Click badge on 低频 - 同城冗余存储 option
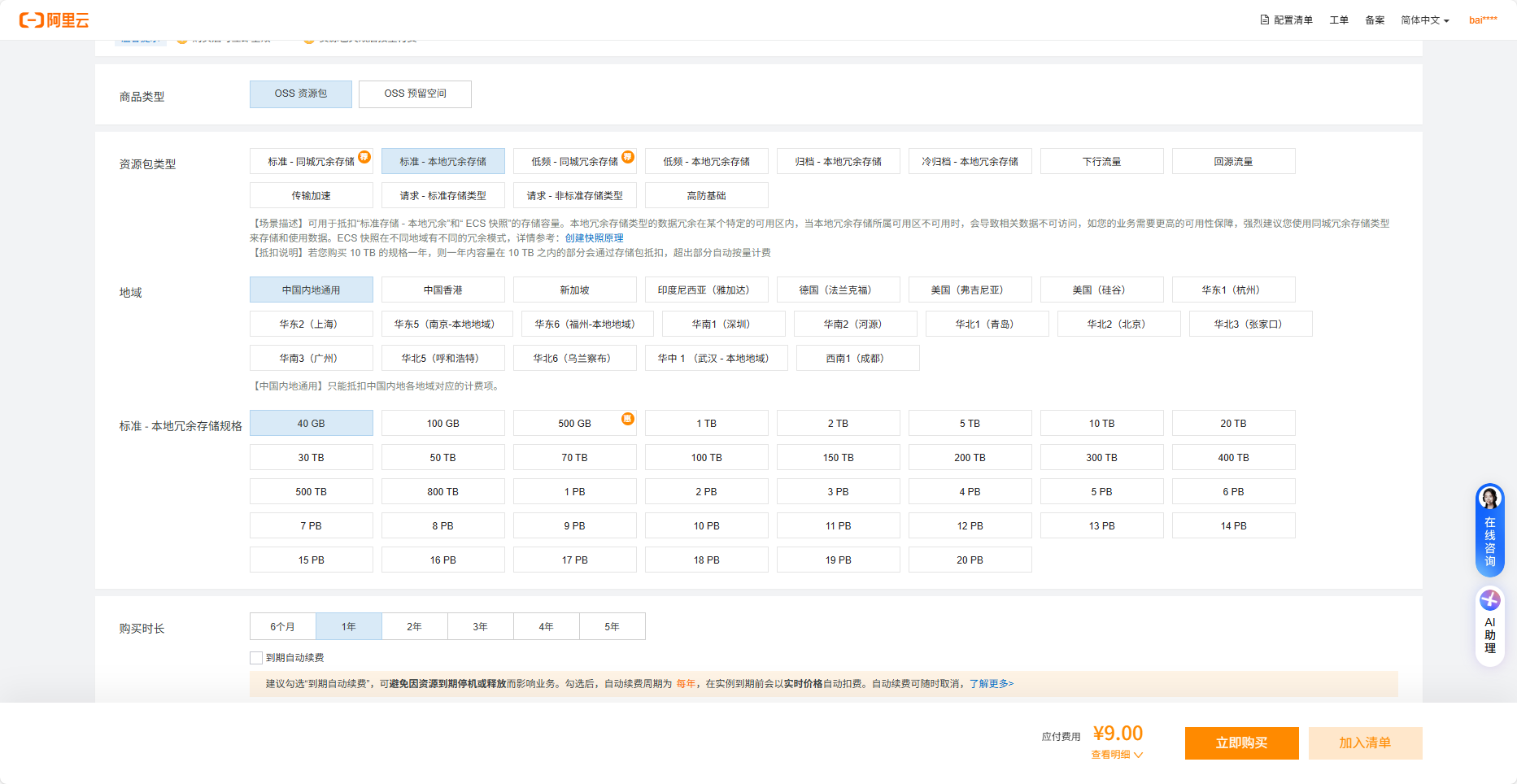Image resolution: width=1517 pixels, height=784 pixels. click(x=627, y=157)
